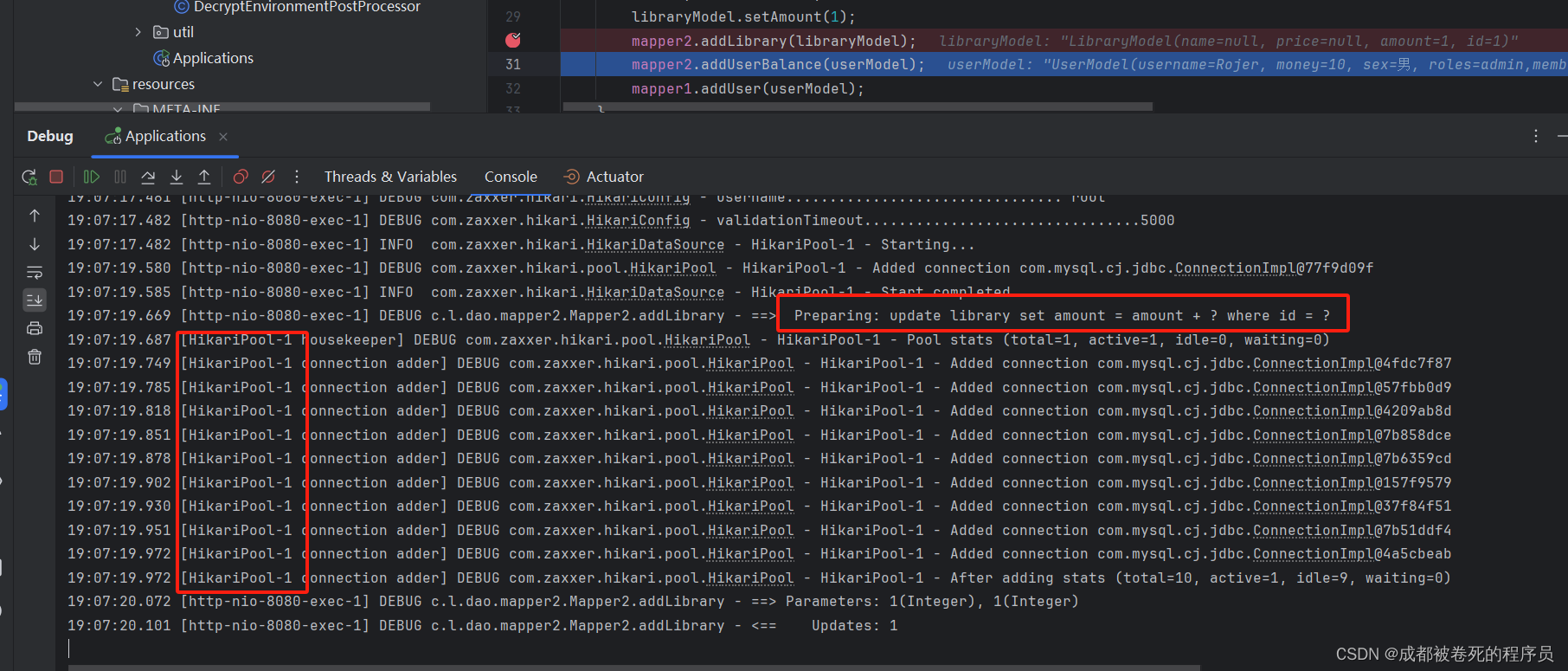
Task: Click the Debug tool window title
Action: coord(50,136)
